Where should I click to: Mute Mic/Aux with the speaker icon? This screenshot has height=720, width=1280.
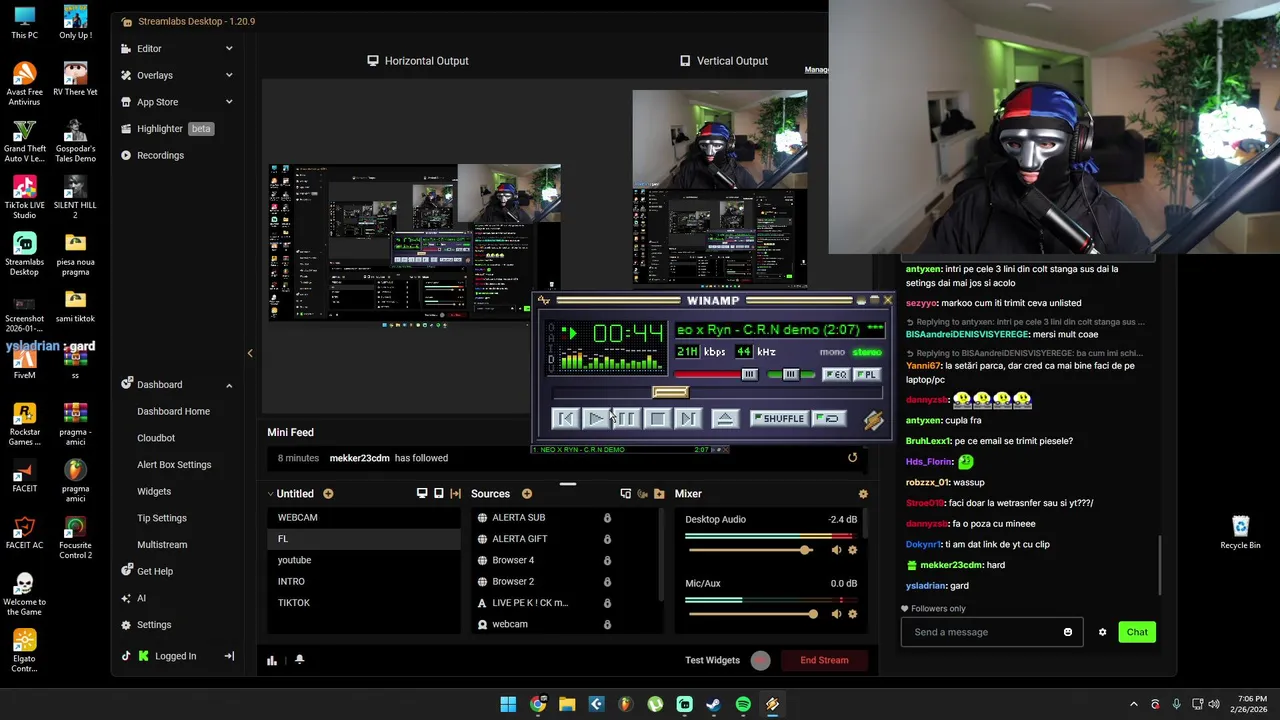[836, 614]
